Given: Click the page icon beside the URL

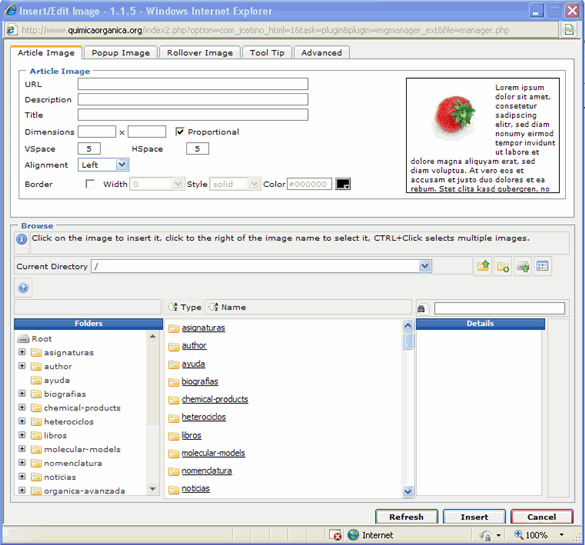Looking at the screenshot, I should [x=11, y=30].
